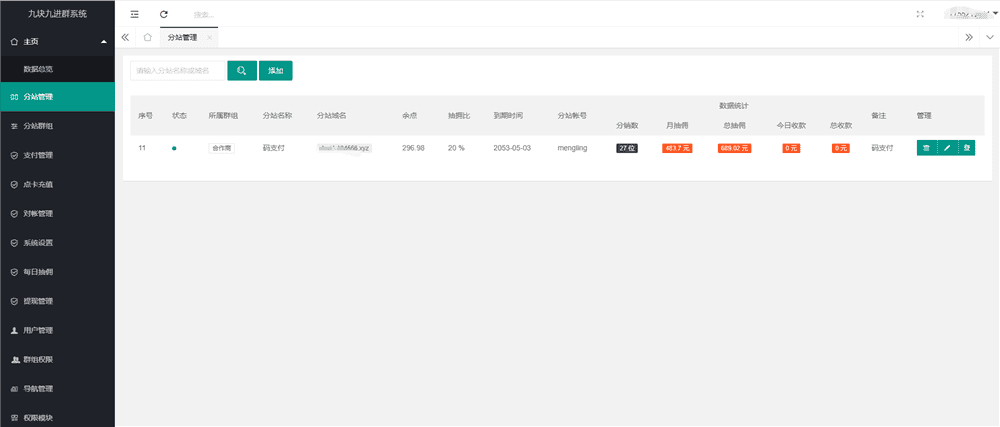Collapse the 主页 menu group

[57, 41]
